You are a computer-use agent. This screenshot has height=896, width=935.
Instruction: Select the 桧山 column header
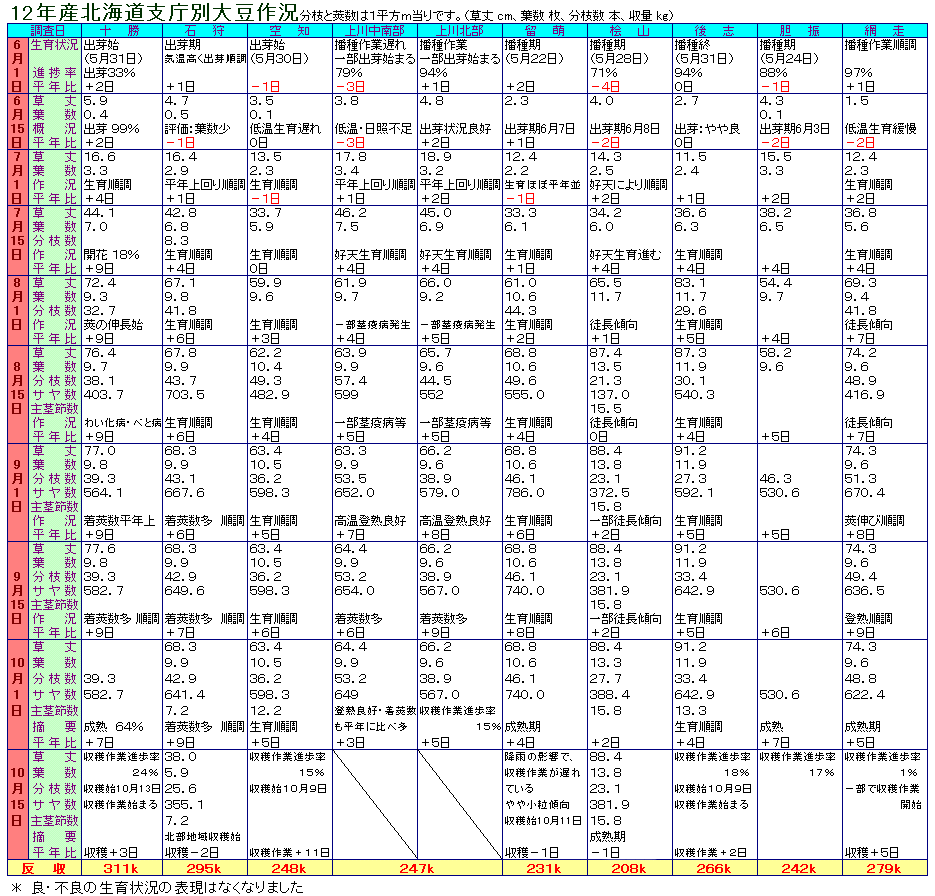point(630,31)
